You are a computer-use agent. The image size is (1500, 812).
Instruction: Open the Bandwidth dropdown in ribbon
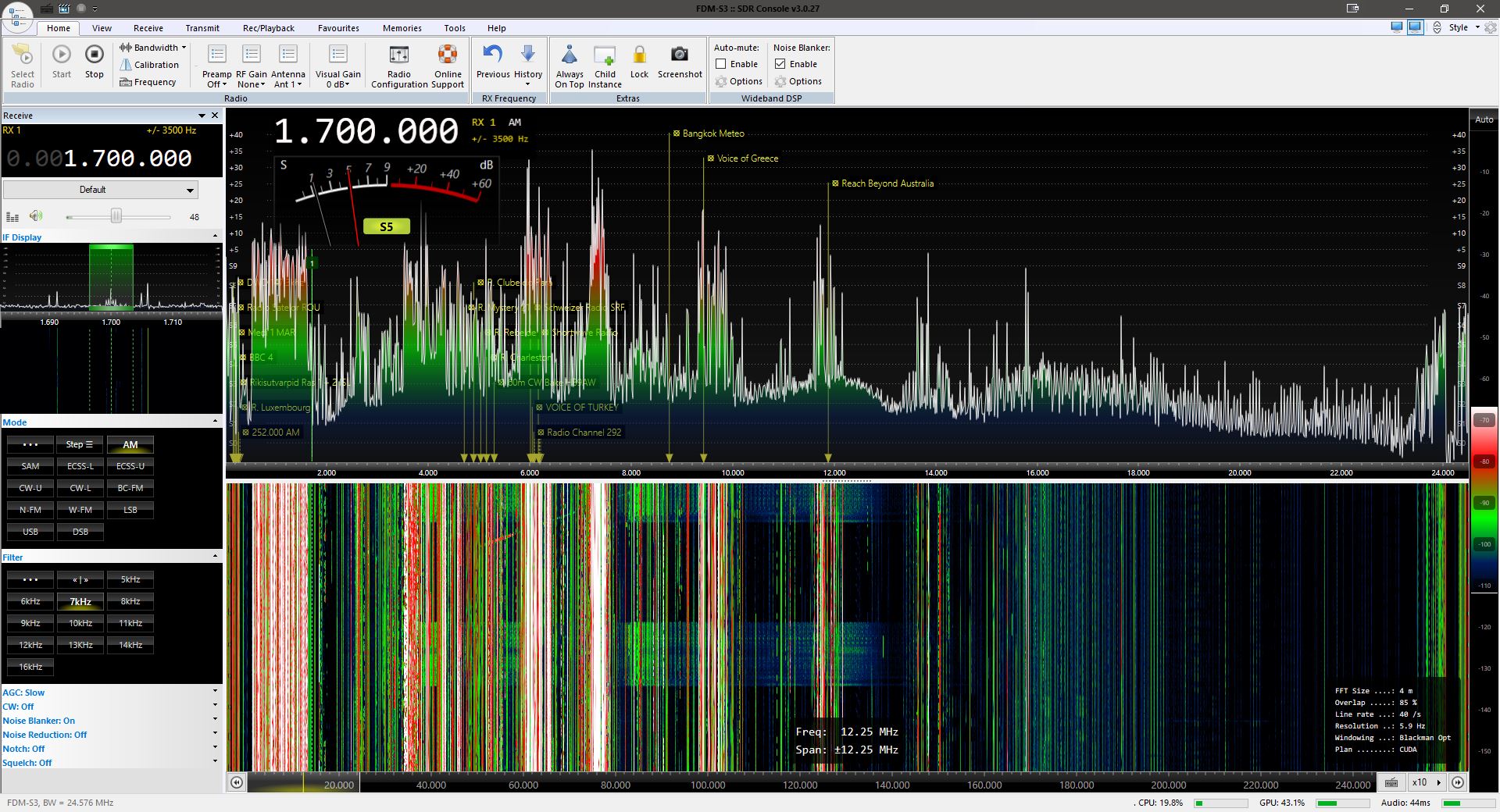pos(155,48)
